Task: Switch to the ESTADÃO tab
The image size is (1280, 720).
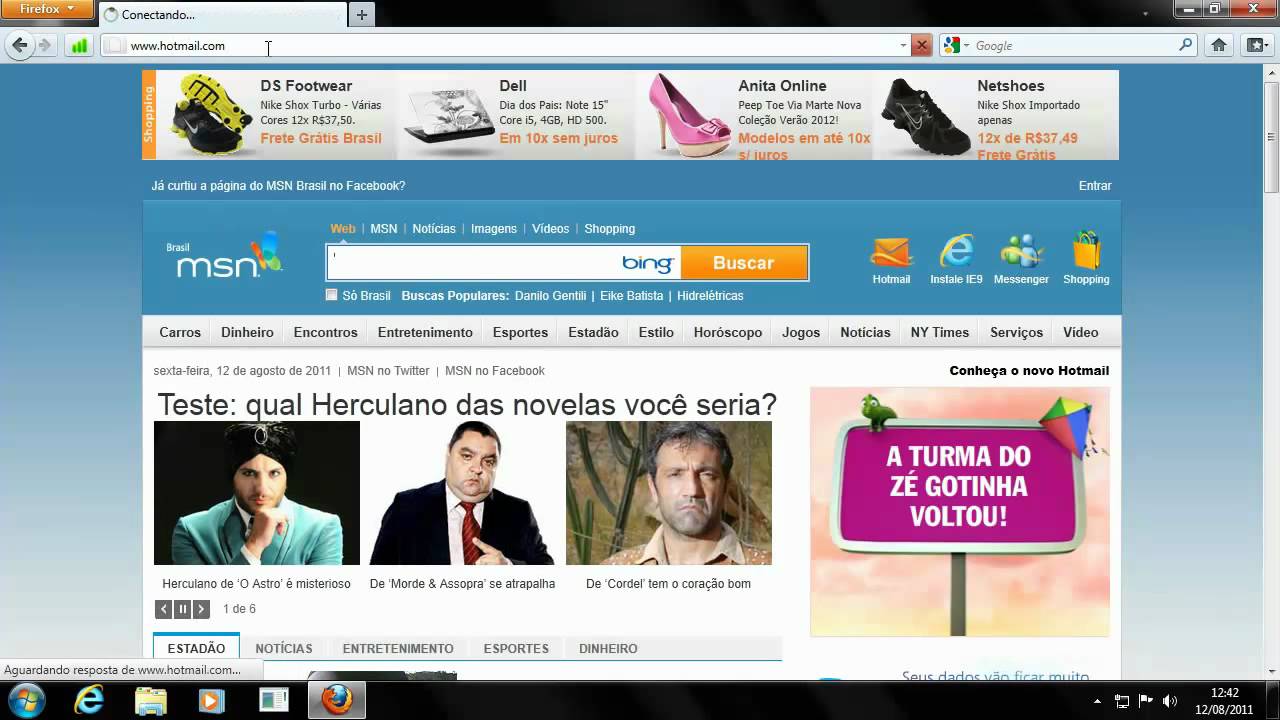Action: [x=196, y=648]
